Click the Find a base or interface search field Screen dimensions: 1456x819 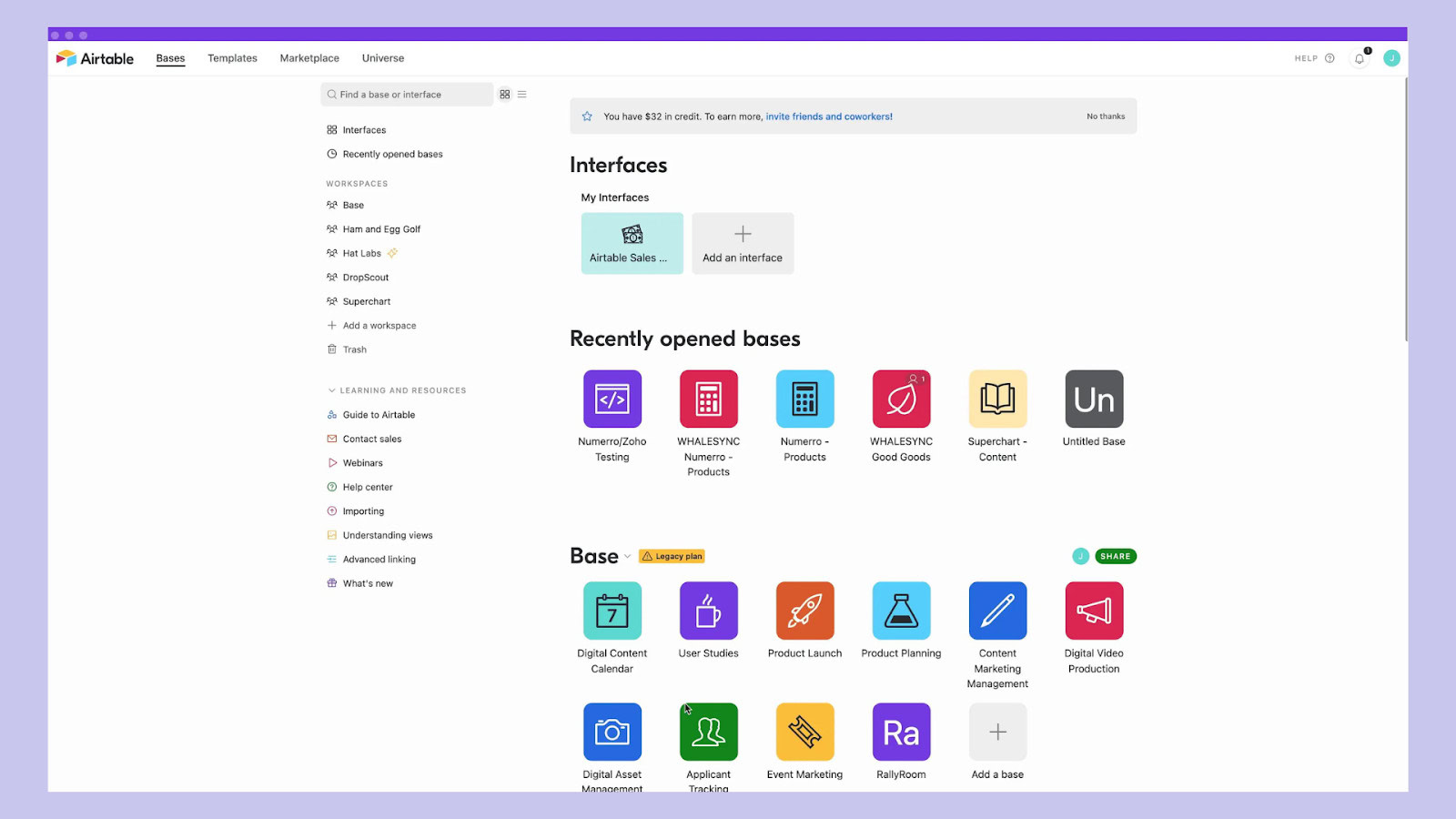[x=407, y=95]
